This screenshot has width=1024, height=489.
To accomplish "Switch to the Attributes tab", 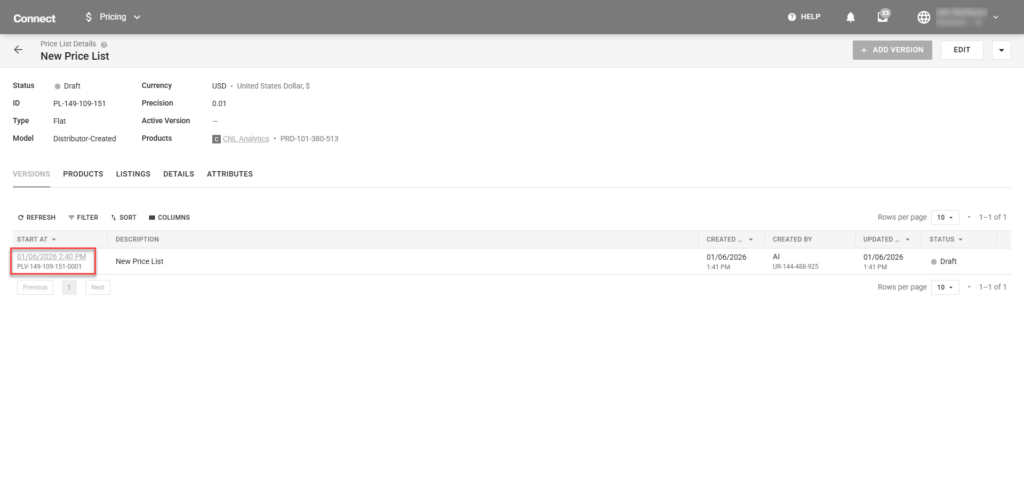I will (229, 174).
